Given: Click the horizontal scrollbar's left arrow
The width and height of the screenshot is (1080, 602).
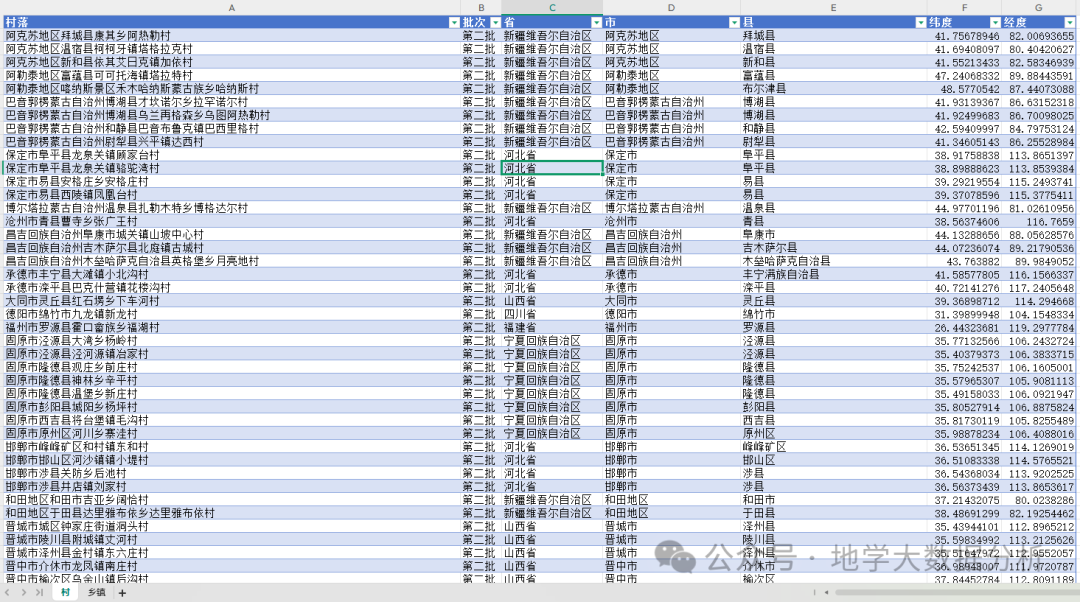Looking at the screenshot, I should (827, 592).
